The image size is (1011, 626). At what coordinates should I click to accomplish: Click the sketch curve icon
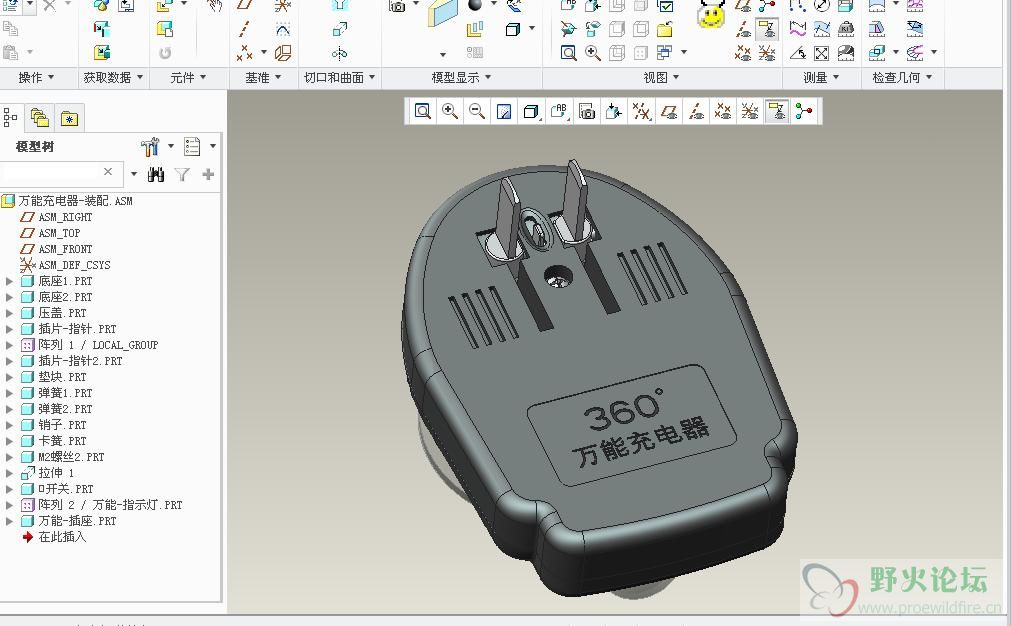coord(282,29)
